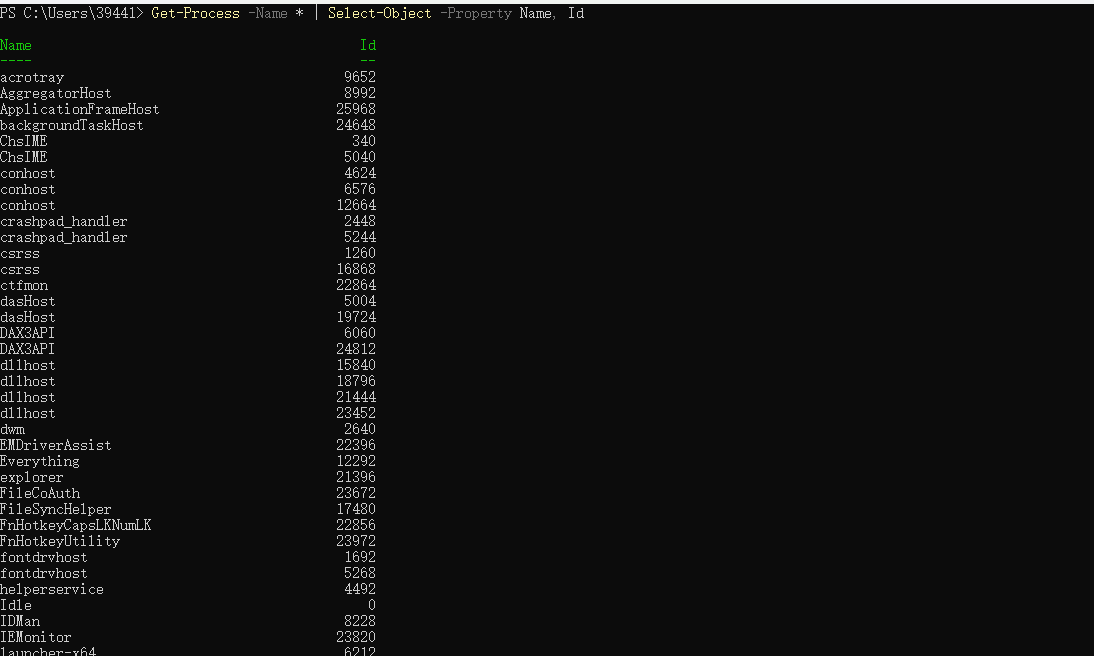Image resolution: width=1094 pixels, height=656 pixels.
Task: Click the IDMan process entry
Action: pos(20,621)
